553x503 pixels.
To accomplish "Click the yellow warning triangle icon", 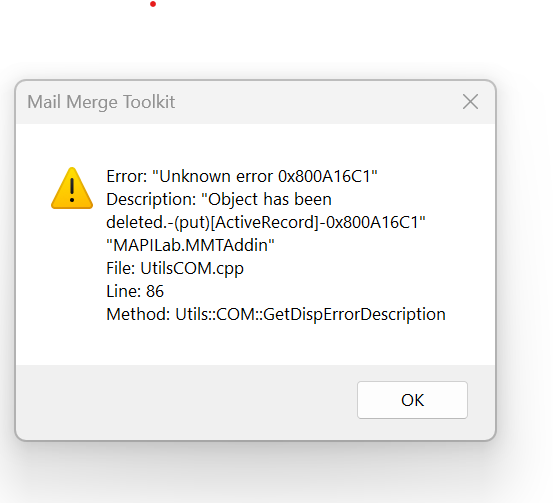I will click(x=72, y=188).
